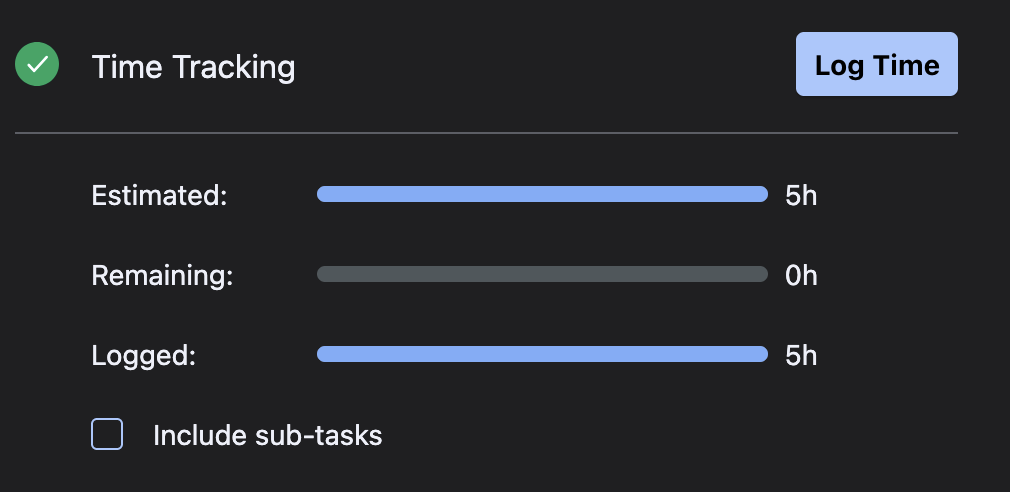Click the 5h value beside Estimated
Screen dimensions: 1010x492
point(801,196)
